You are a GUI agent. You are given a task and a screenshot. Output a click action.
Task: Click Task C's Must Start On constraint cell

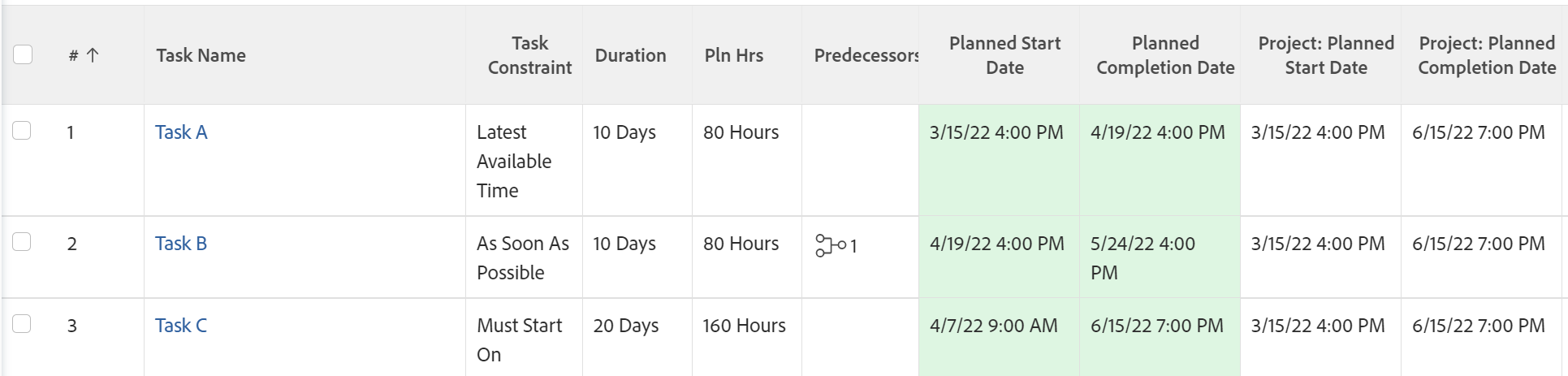(x=520, y=339)
